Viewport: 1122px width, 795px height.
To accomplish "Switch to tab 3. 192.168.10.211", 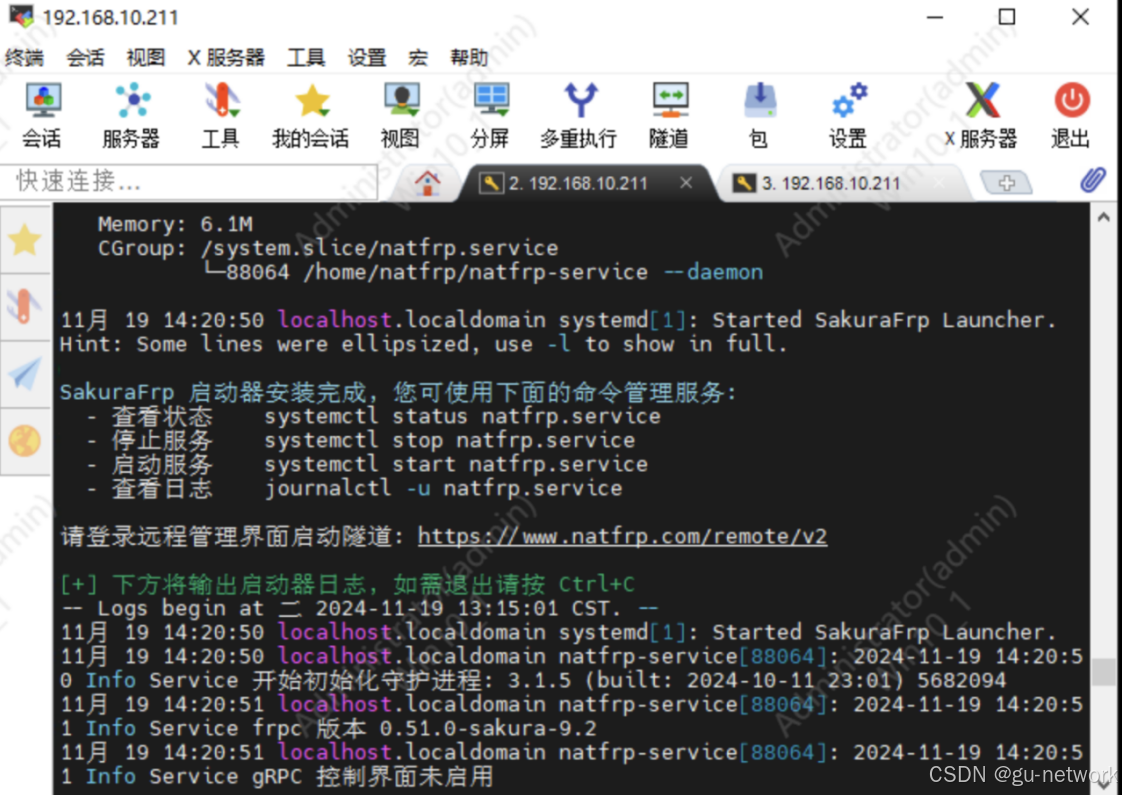I will (x=830, y=183).
